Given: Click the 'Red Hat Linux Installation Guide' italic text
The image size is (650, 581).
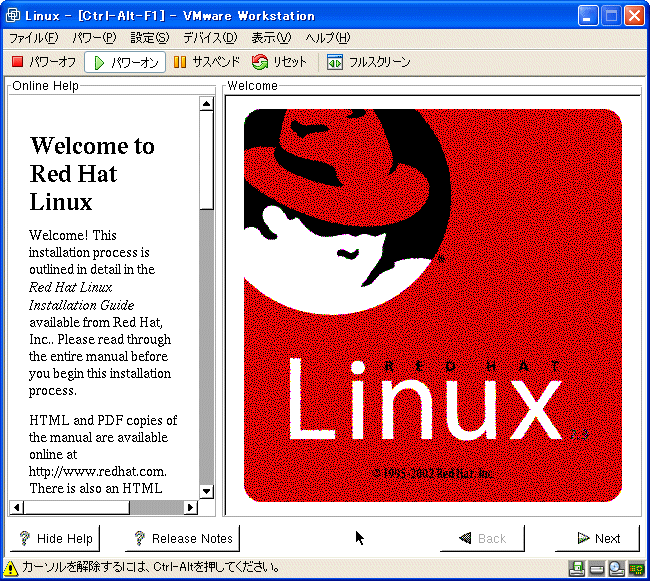Looking at the screenshot, I should point(81,296).
